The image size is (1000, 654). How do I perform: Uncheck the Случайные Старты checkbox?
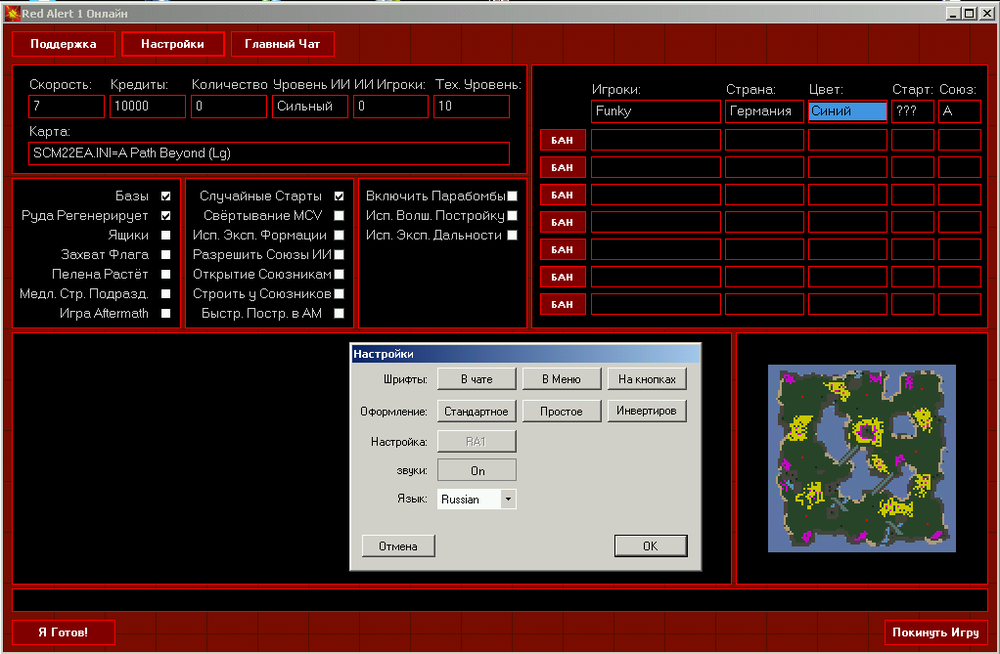click(339, 197)
